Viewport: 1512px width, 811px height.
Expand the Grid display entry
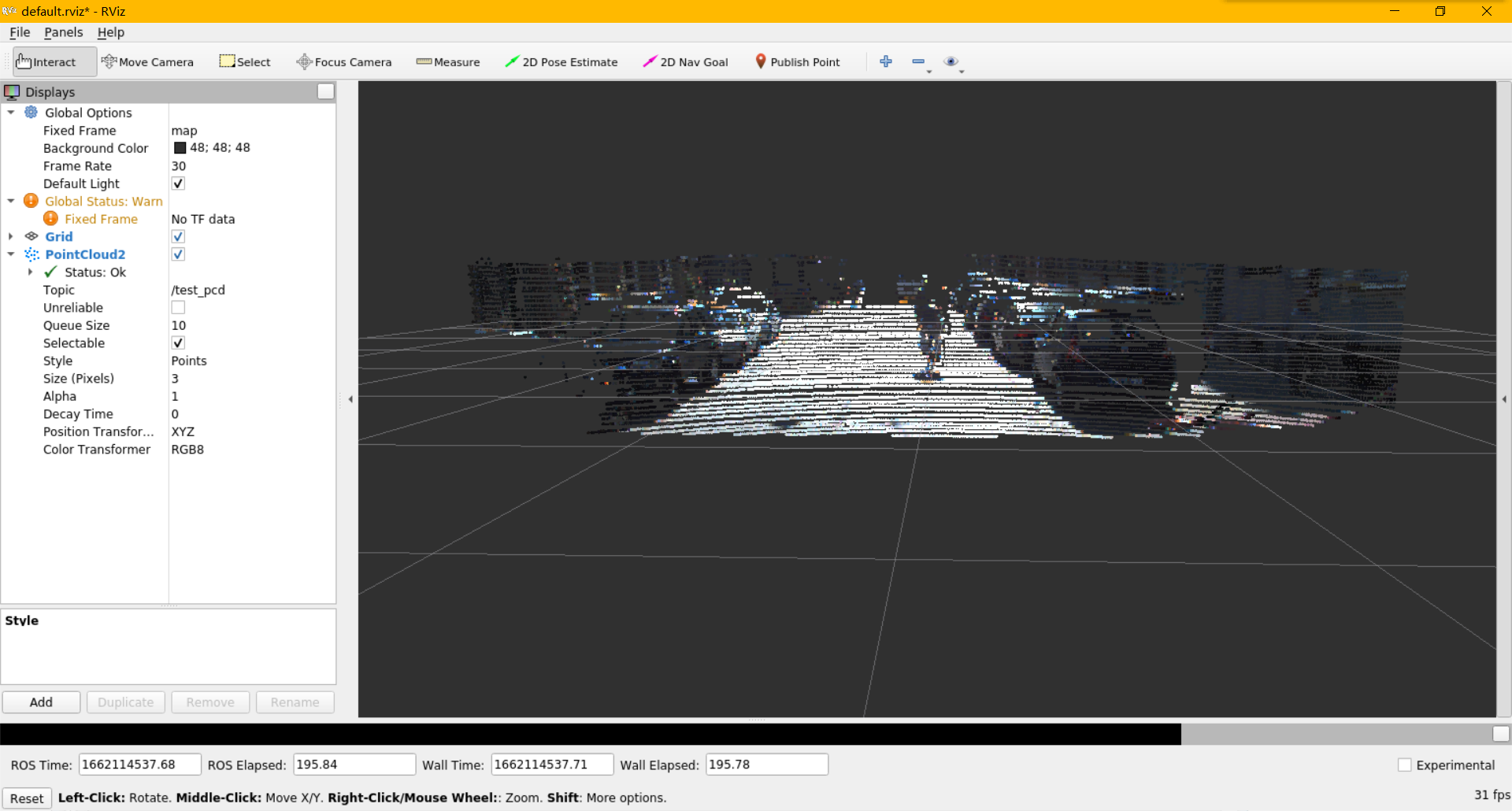coord(11,236)
